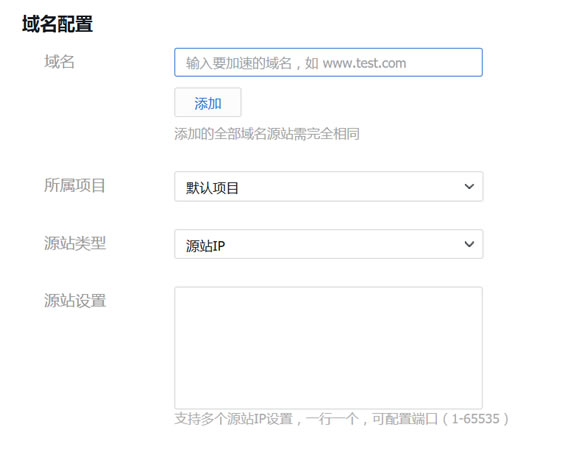Click the www.test.com placeholder text
Viewport: 571px width, 458px height.
point(365,63)
